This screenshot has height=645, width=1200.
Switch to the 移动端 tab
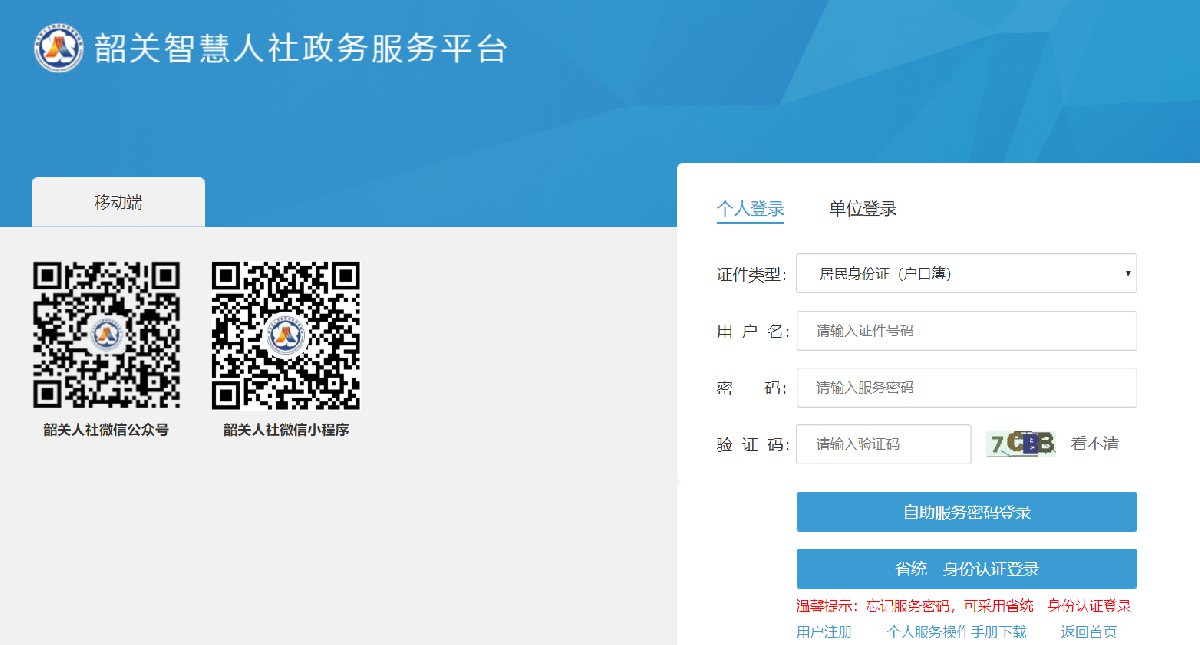click(x=118, y=203)
